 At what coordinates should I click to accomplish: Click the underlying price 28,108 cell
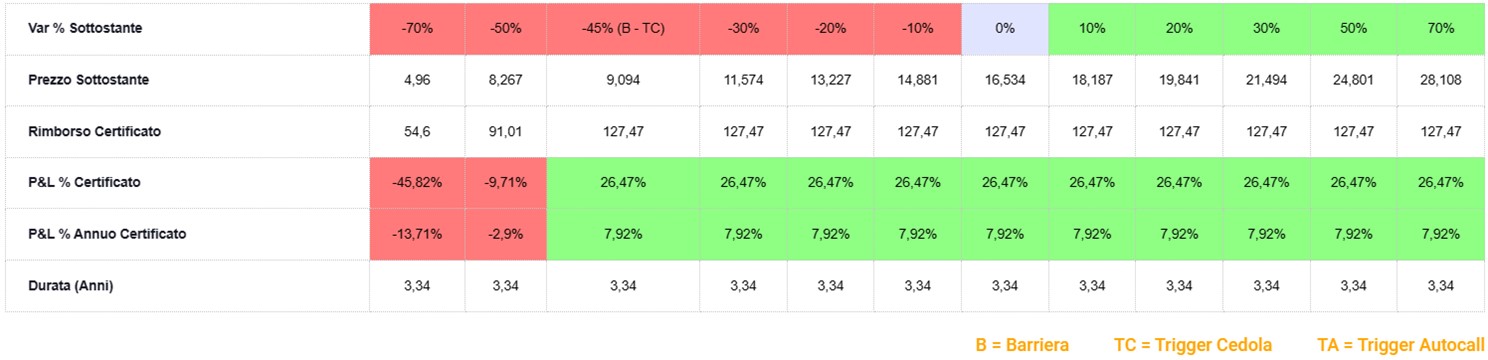pos(1440,80)
